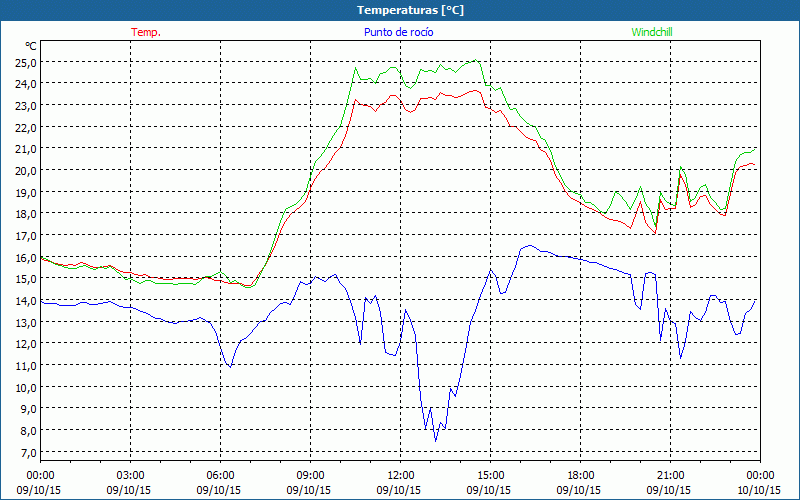
Task: Click the '18,0' y-axis value
Action: (26, 214)
